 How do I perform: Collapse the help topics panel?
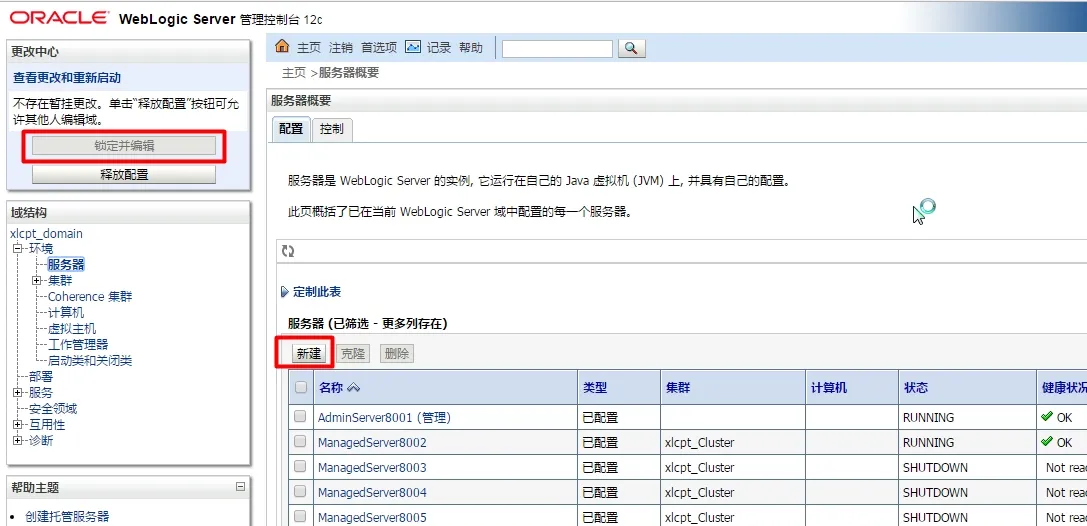pos(241,487)
